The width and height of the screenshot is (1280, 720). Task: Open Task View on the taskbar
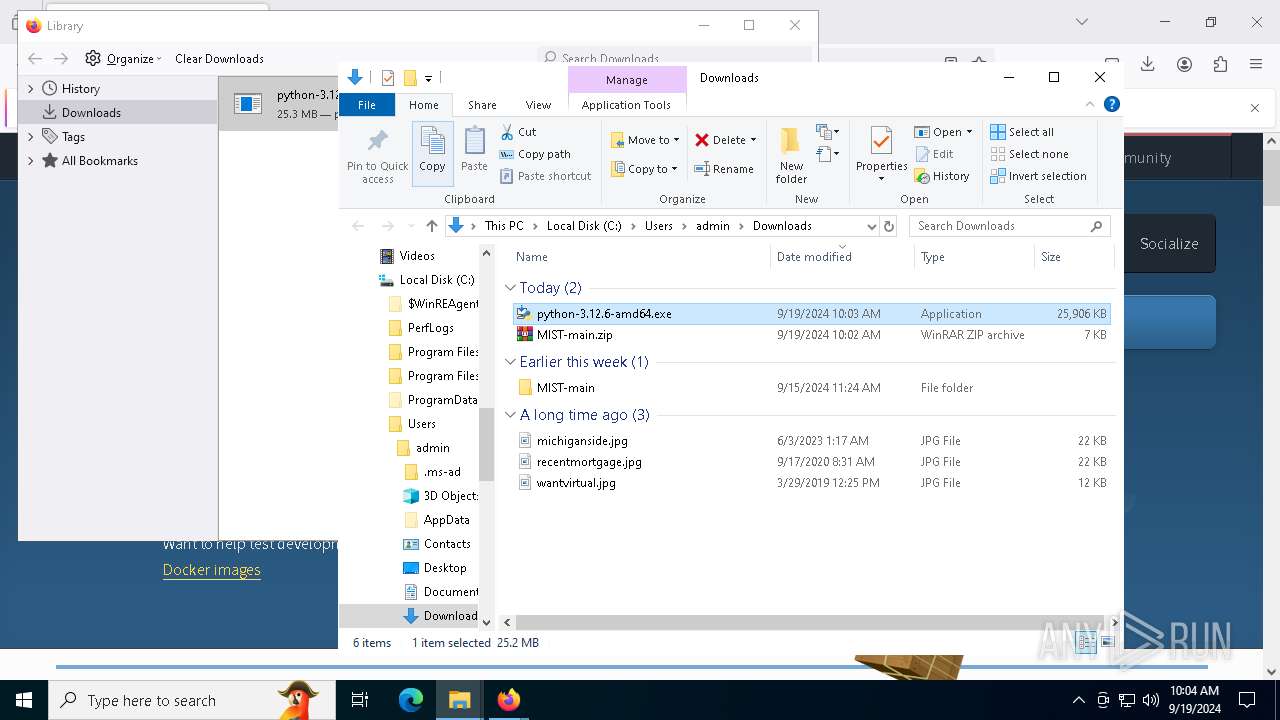pos(360,700)
